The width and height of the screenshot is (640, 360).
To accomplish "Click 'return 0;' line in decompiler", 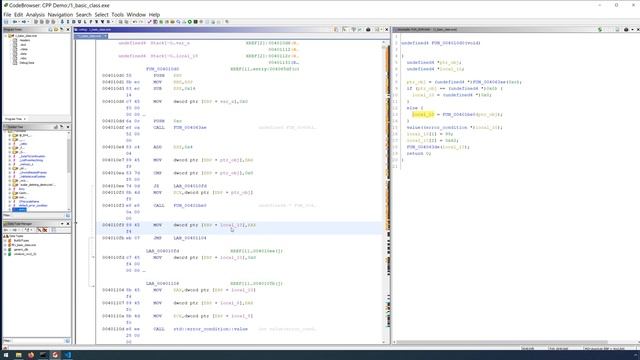I will [418, 153].
